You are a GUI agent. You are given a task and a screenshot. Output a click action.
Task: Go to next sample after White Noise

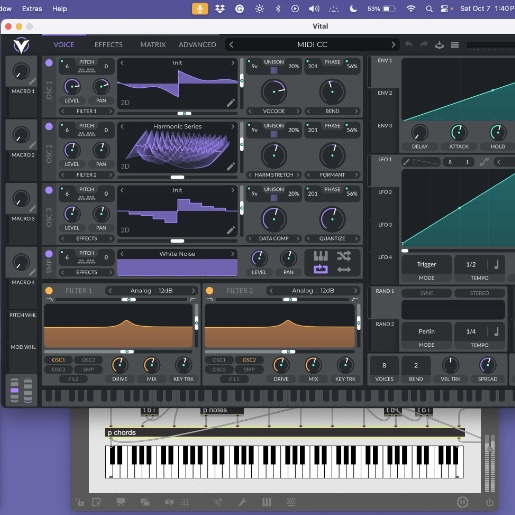coord(233,254)
